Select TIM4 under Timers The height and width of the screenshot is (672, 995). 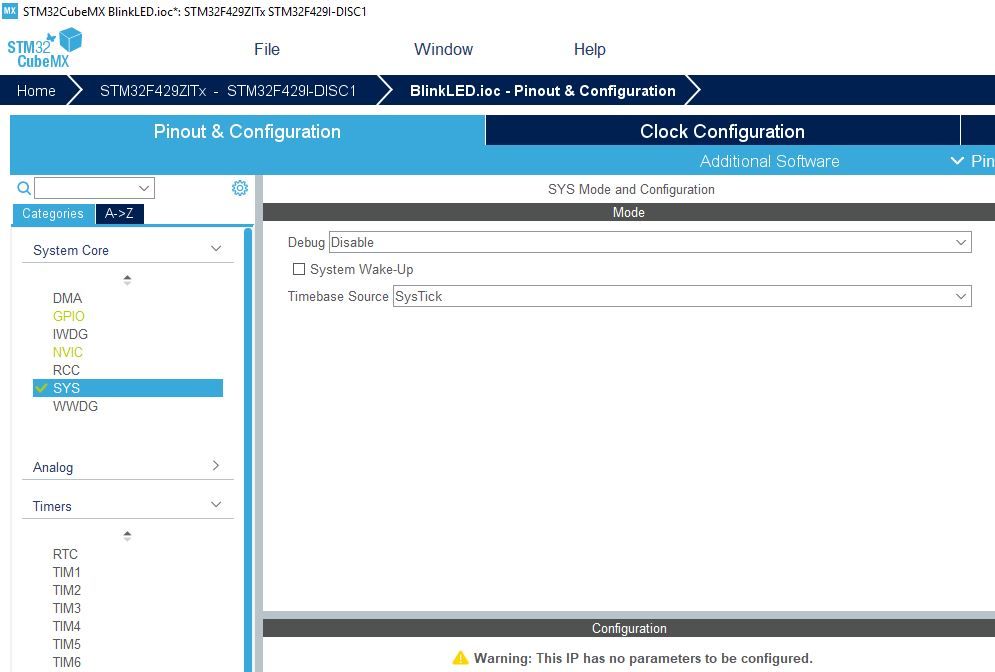pos(67,626)
